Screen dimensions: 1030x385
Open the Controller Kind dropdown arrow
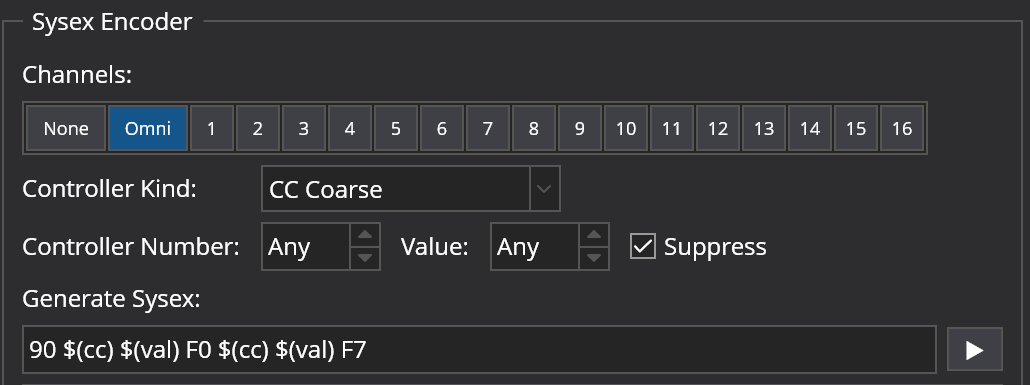[545, 189]
